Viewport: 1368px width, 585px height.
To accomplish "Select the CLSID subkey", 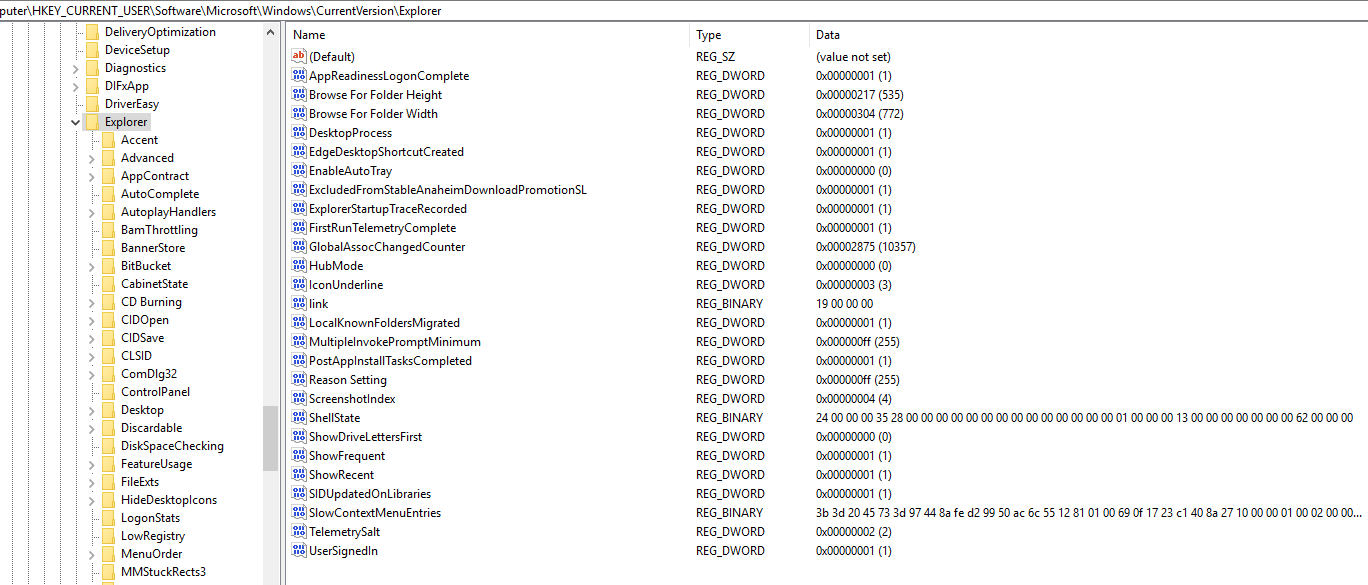I will coord(137,356).
